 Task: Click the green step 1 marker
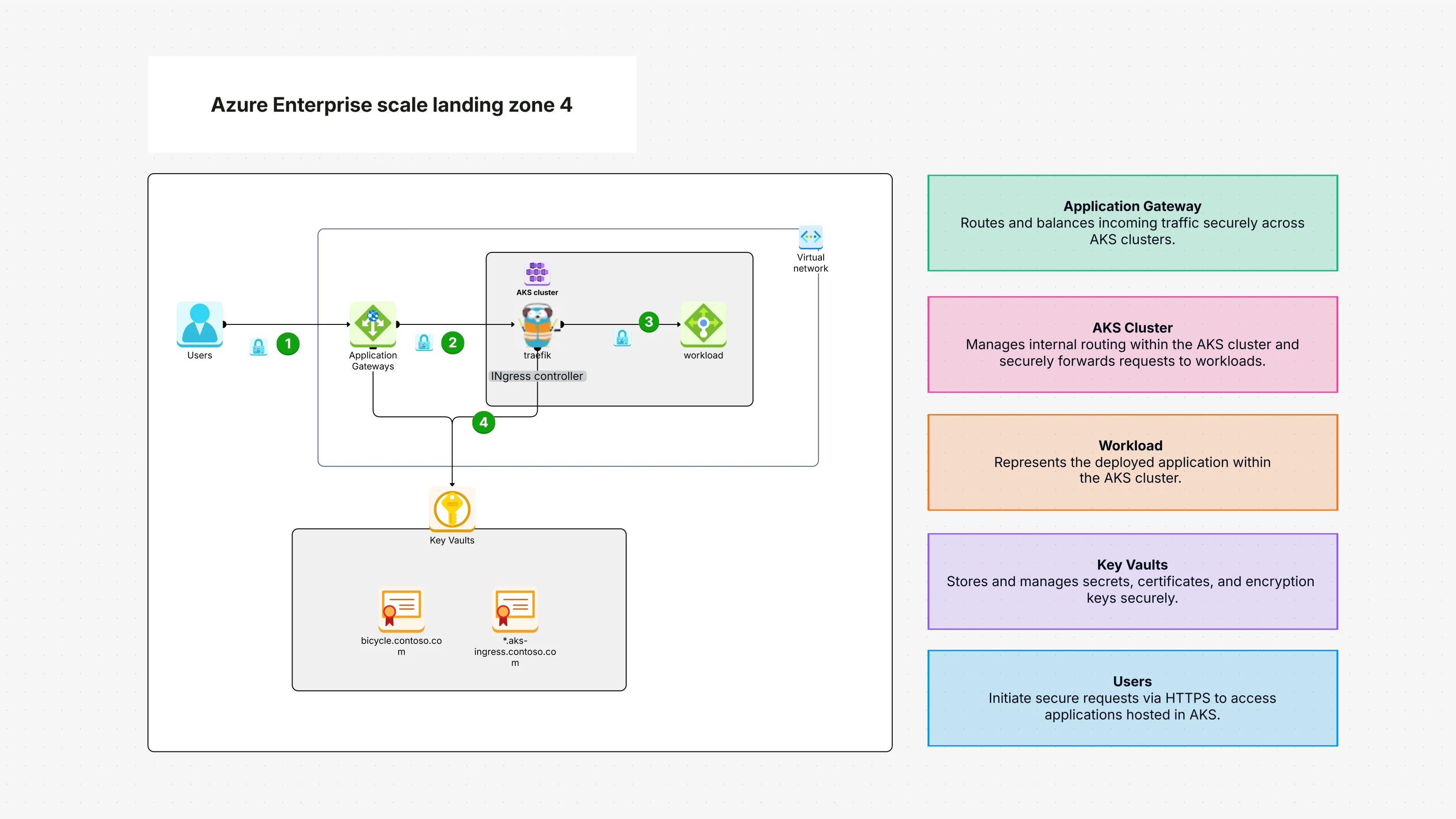[289, 344]
